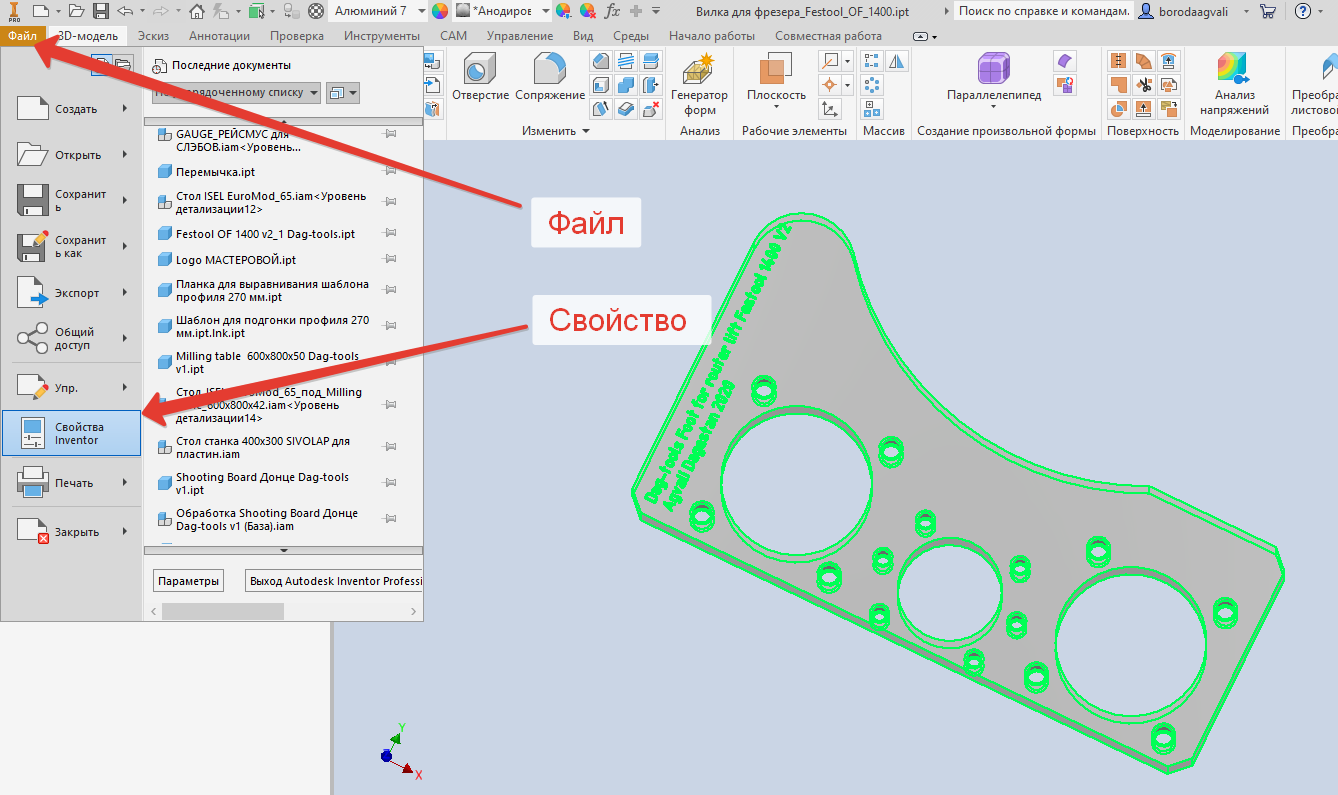Click the Печать menu item

71,483
